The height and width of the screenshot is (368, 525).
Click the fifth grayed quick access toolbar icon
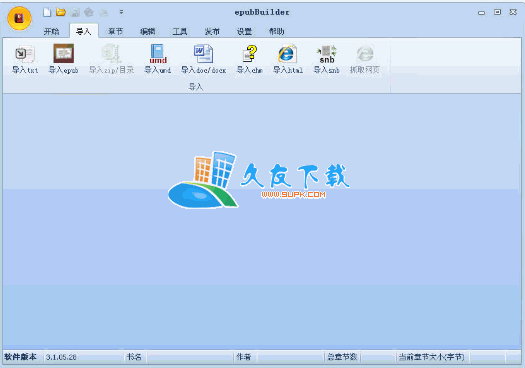tap(104, 12)
